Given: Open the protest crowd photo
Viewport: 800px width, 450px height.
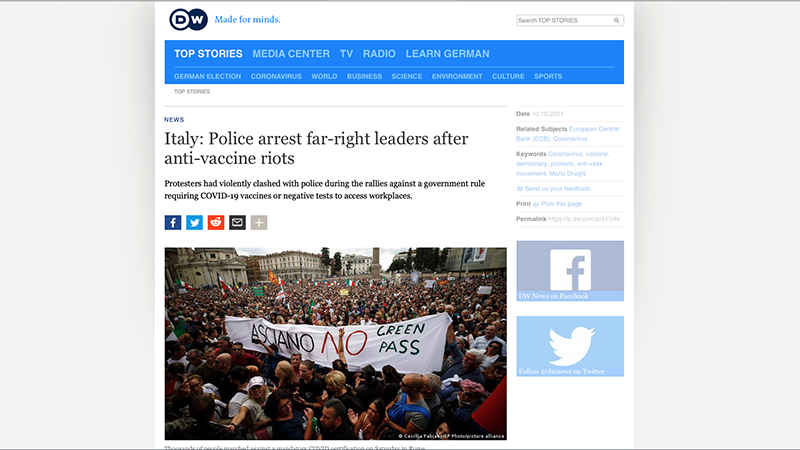Looking at the screenshot, I should coord(335,343).
